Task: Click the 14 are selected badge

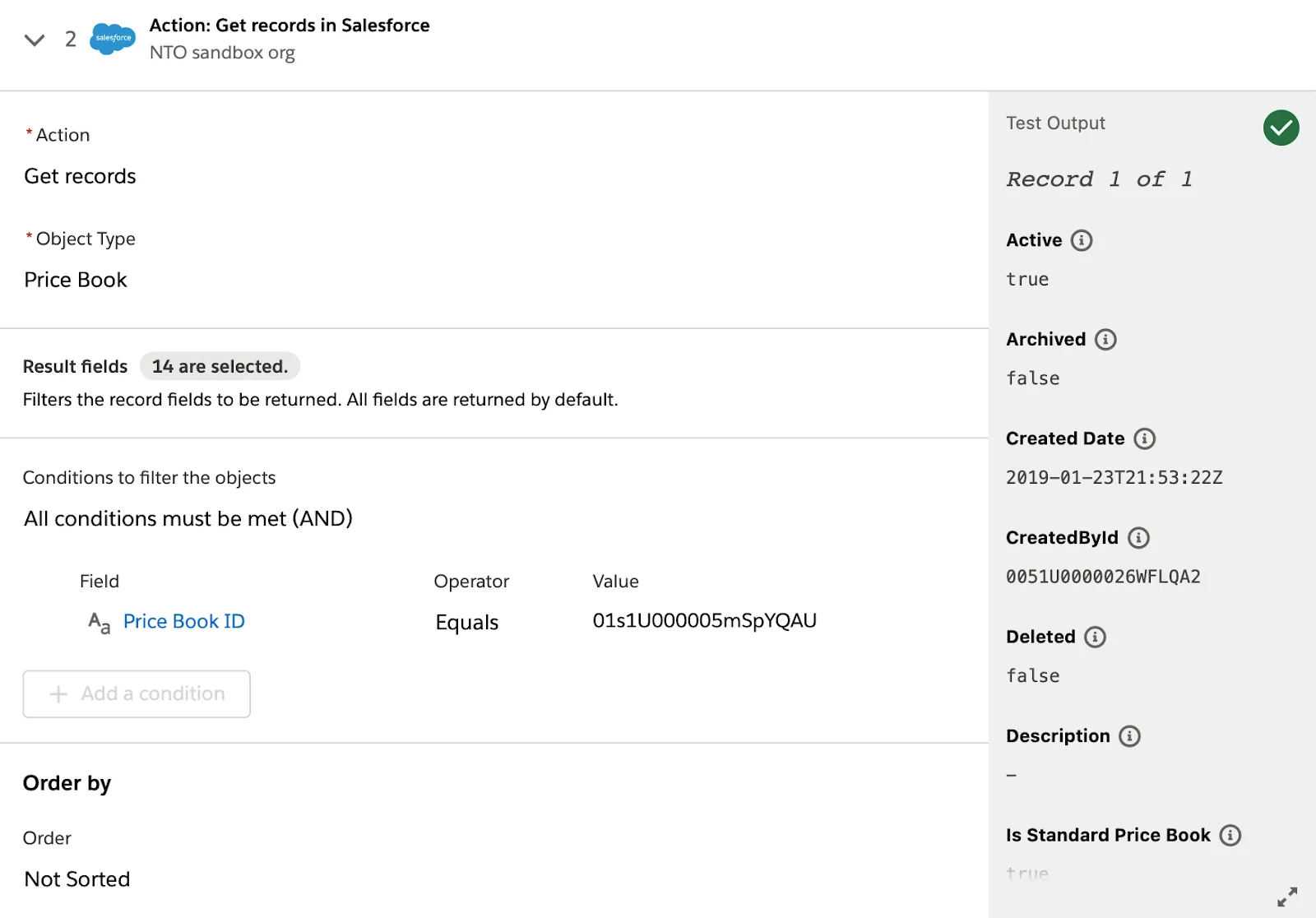Action: pos(220,366)
